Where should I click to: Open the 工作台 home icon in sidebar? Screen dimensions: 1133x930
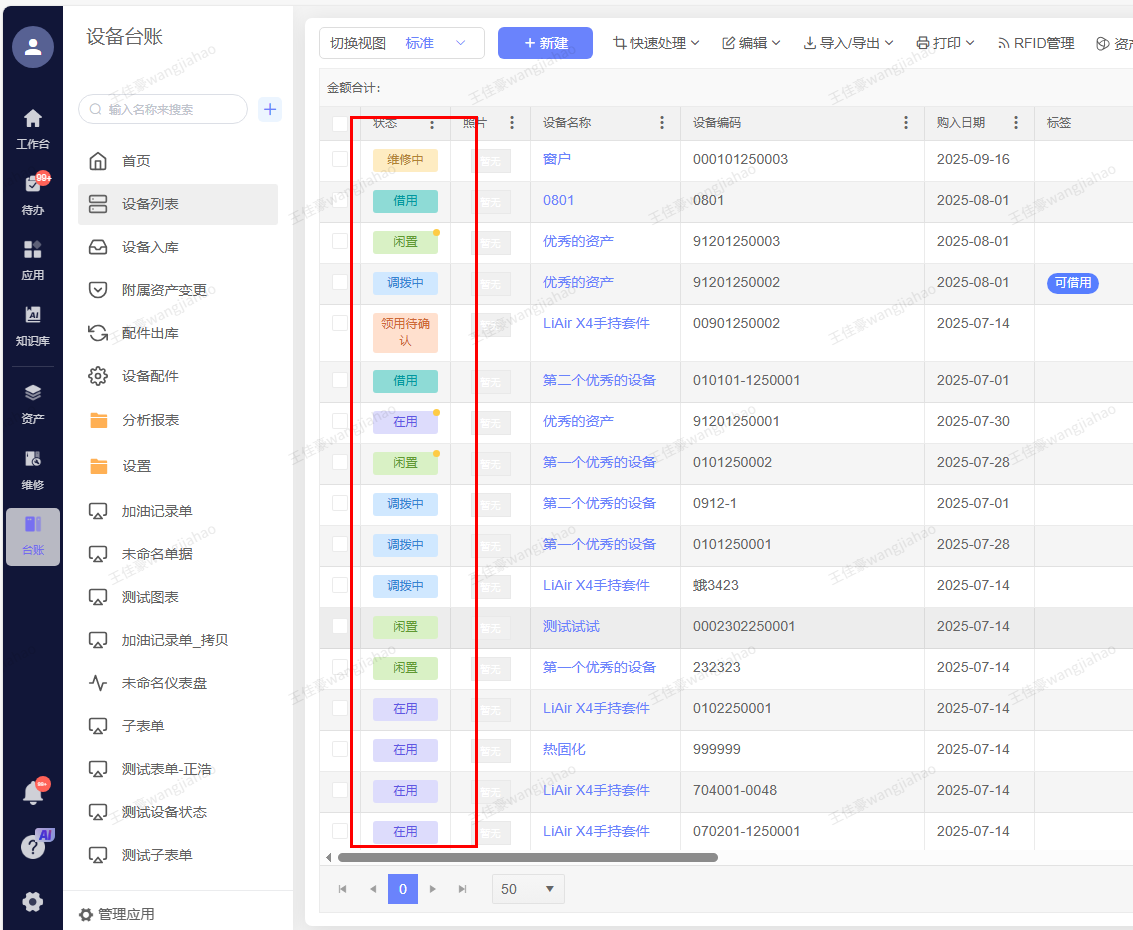tap(33, 128)
